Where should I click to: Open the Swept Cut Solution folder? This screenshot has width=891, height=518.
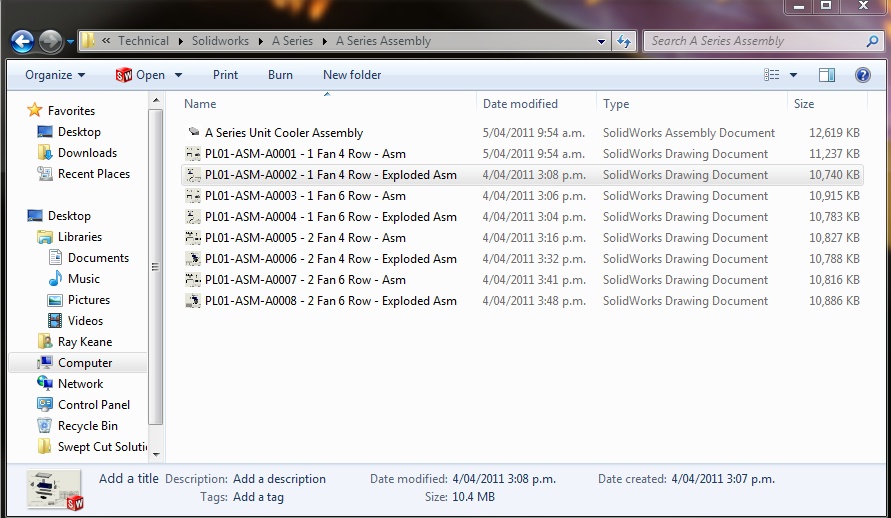[x=92, y=447]
